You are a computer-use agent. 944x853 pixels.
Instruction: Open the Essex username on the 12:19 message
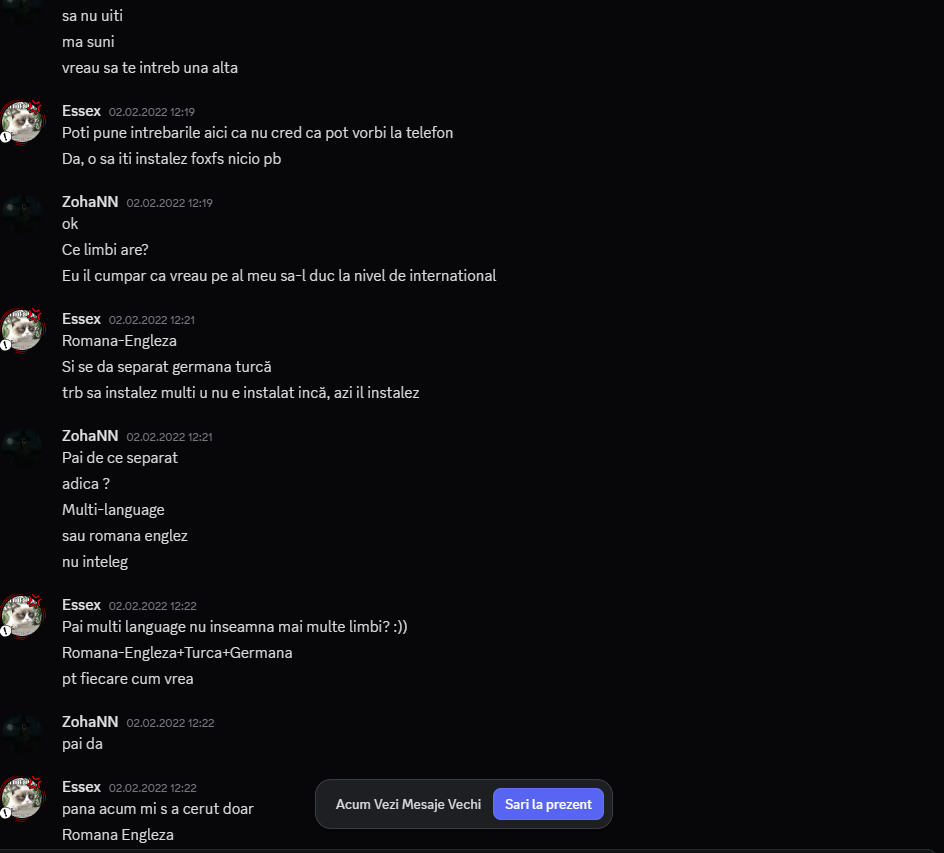81,111
